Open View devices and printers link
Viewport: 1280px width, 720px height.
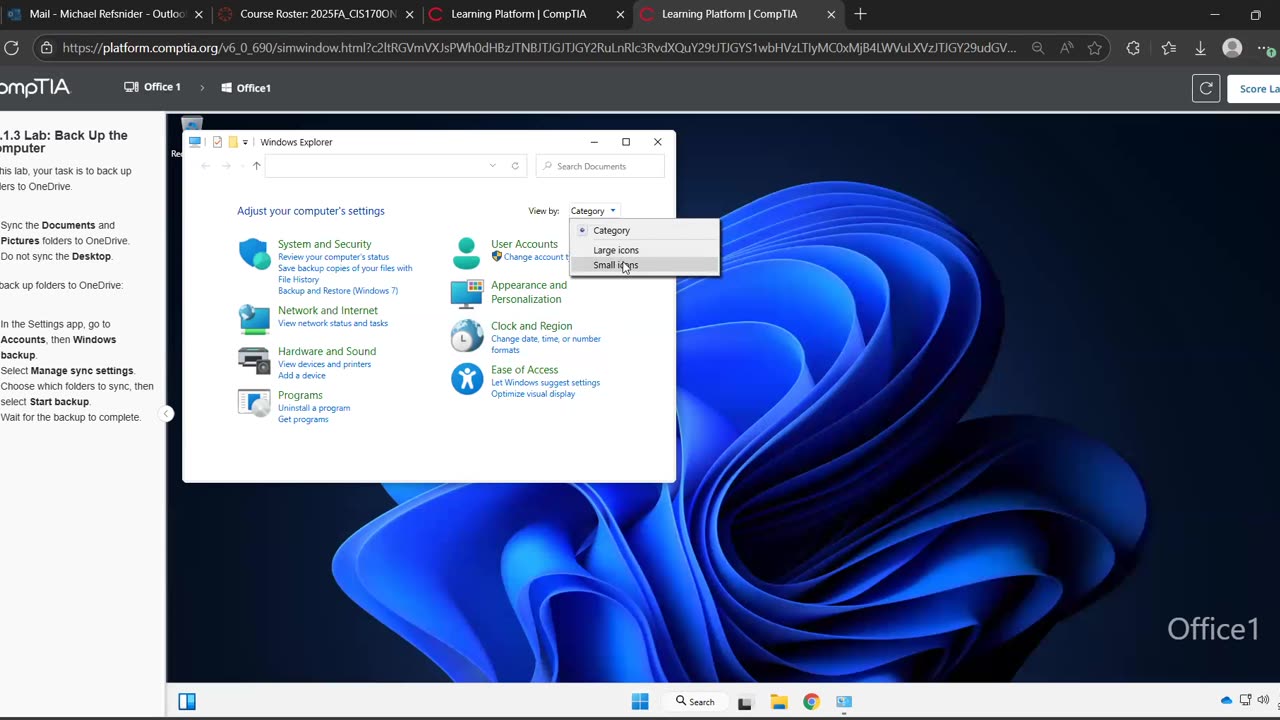324,364
